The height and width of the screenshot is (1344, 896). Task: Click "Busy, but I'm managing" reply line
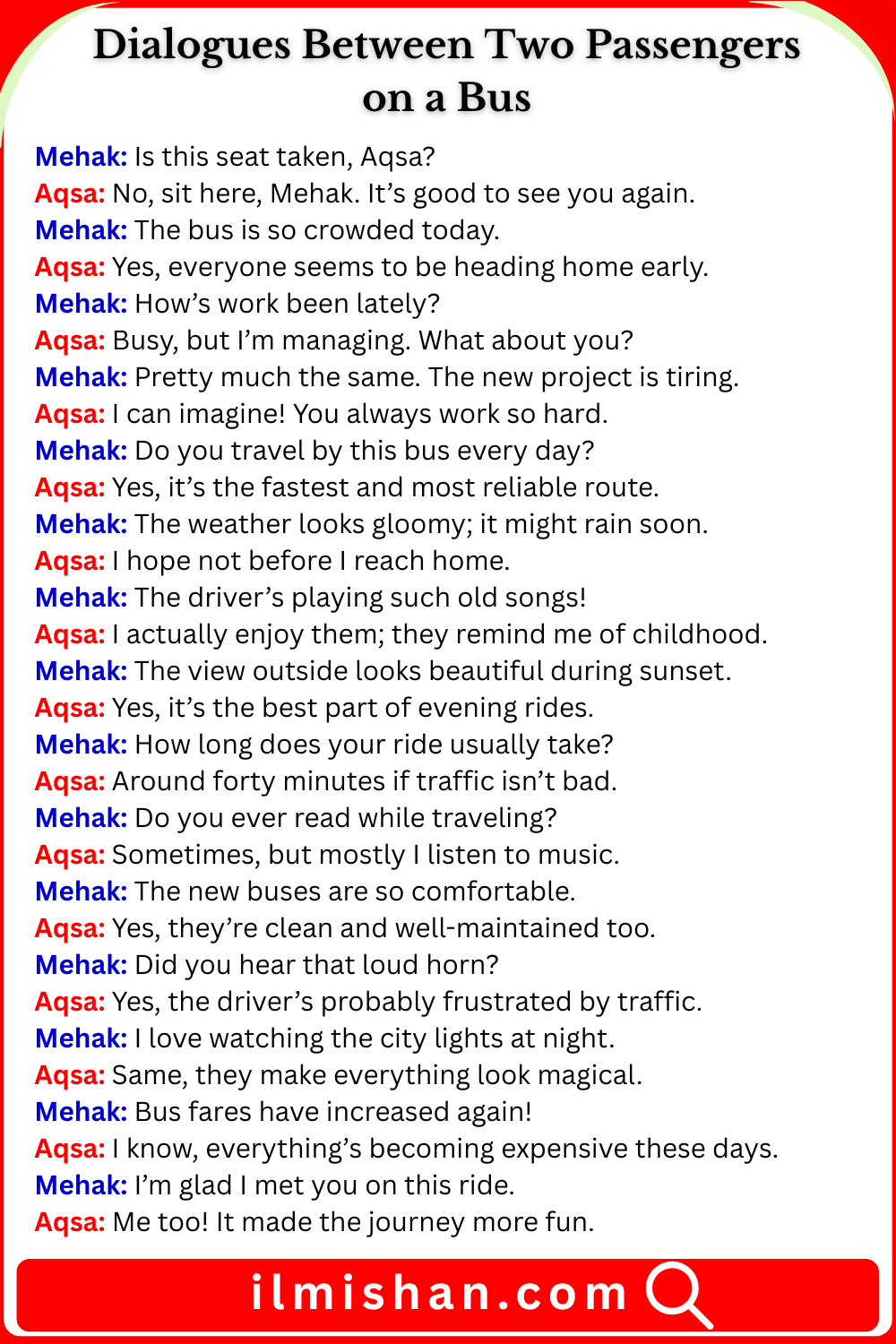tap(372, 340)
